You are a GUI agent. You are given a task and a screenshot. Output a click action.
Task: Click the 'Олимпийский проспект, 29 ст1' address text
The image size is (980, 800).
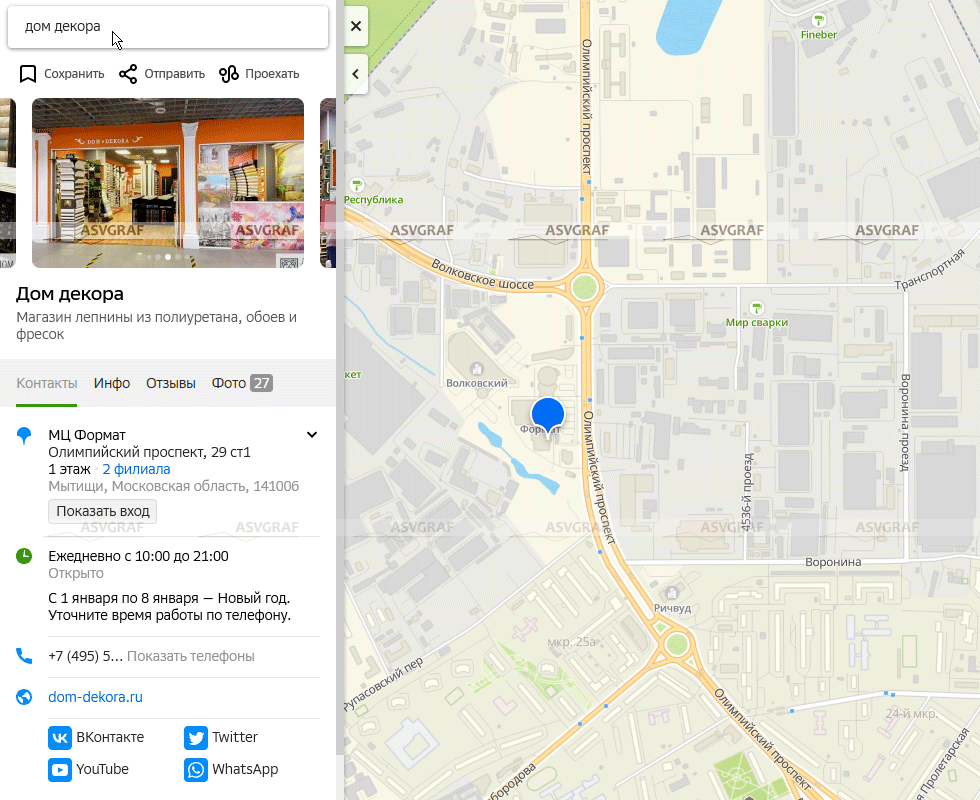coord(149,452)
